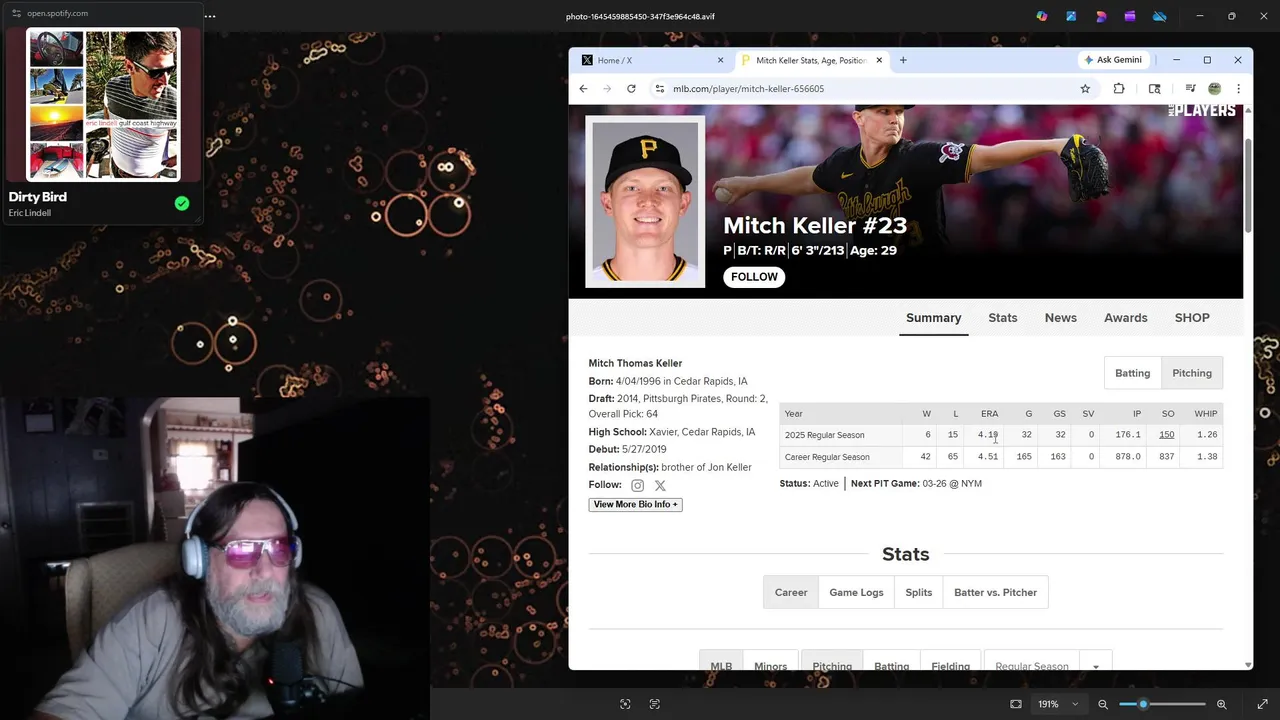Open Clipchamp video icon in Photos title bar
The width and height of the screenshot is (1280, 720).
tap(1130, 16)
